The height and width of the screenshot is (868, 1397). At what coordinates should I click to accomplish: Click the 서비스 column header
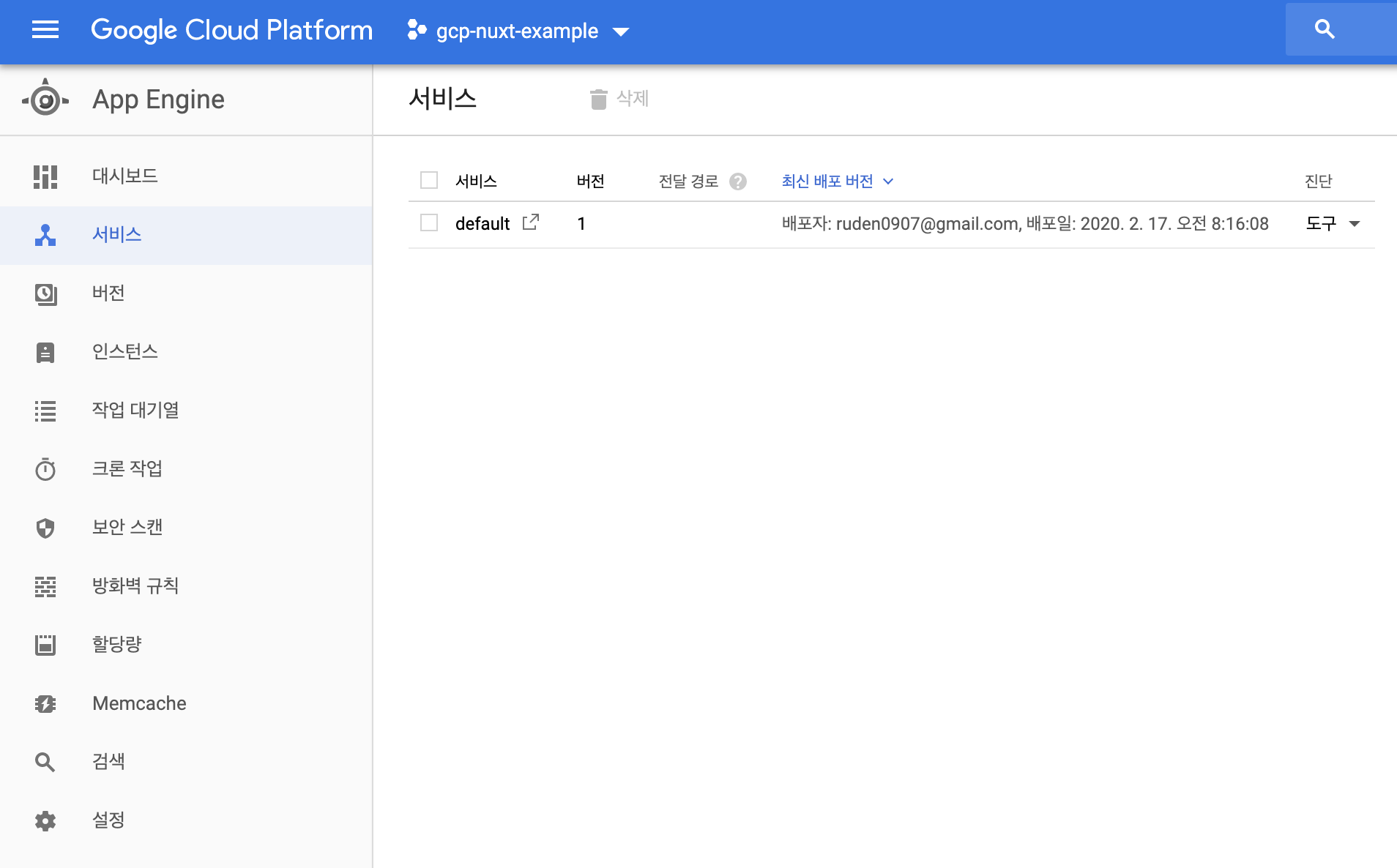pos(476,181)
